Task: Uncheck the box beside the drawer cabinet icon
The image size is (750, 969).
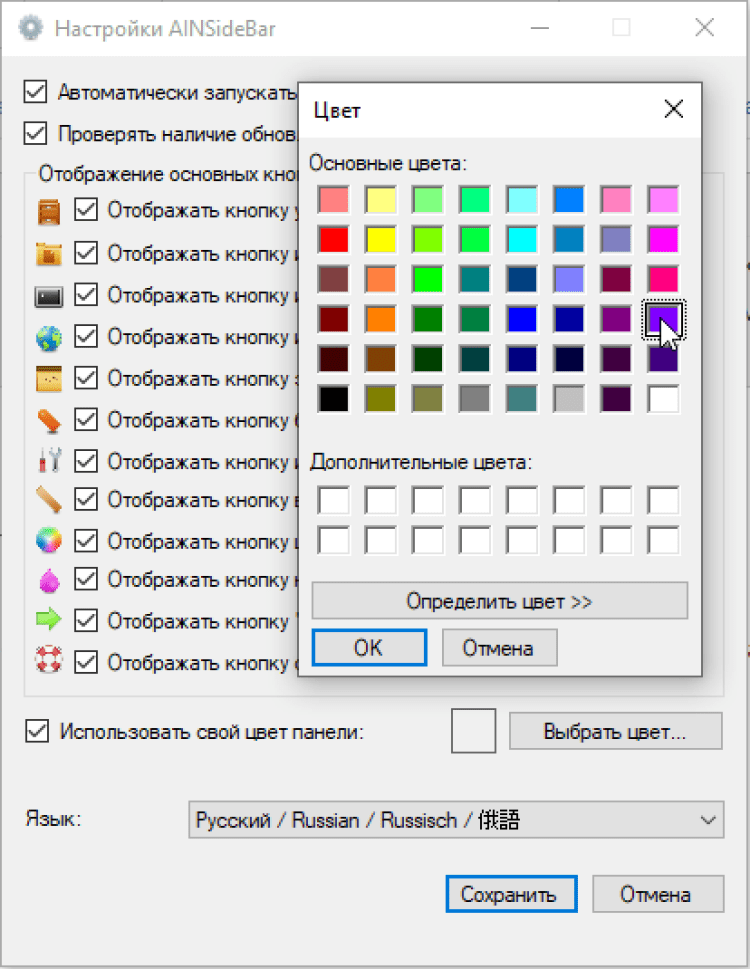Action: coord(86,210)
